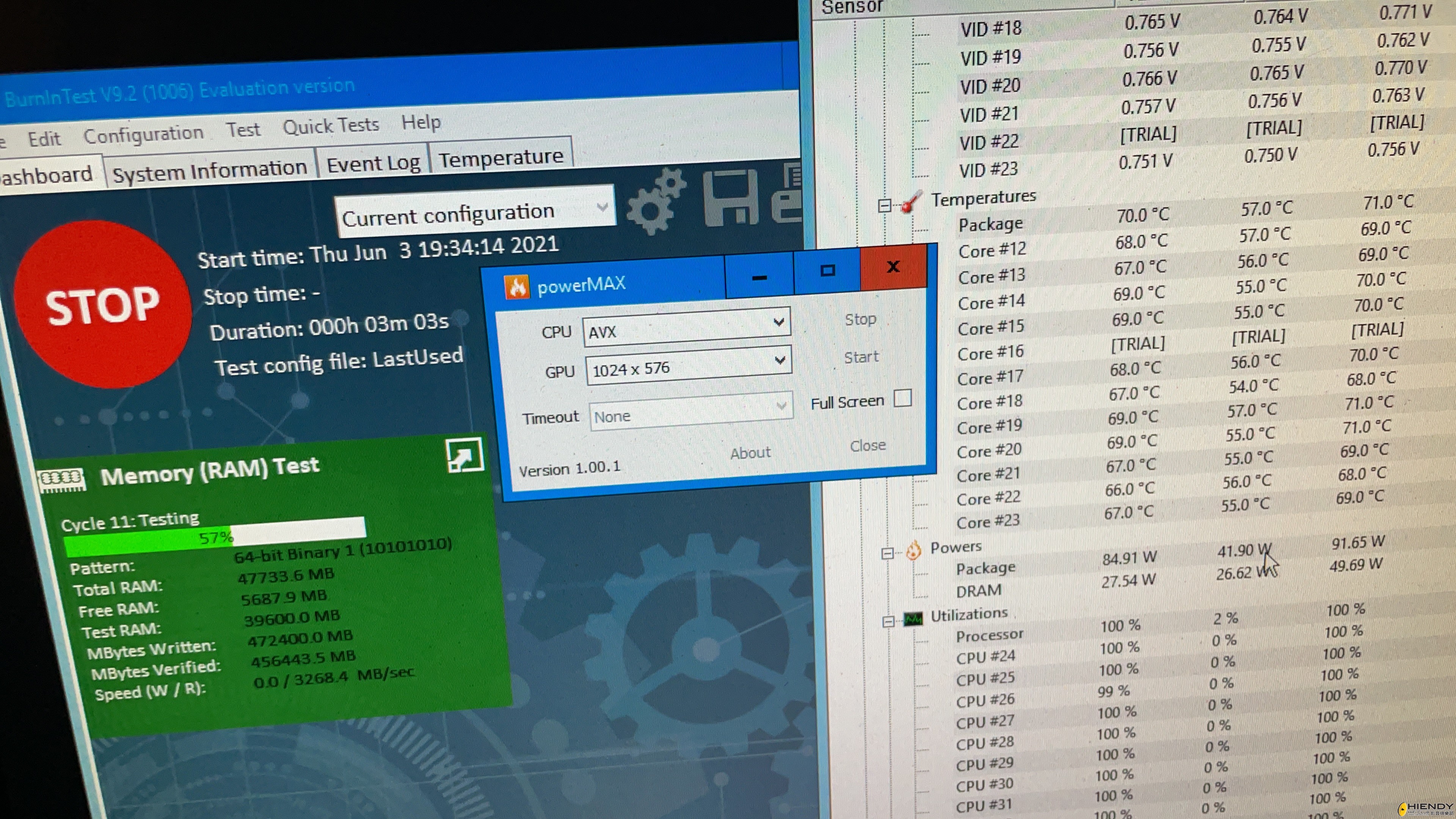This screenshot has height=819, width=1456.
Task: Expand the Memory (RAM) Test window icon
Action: (x=464, y=455)
